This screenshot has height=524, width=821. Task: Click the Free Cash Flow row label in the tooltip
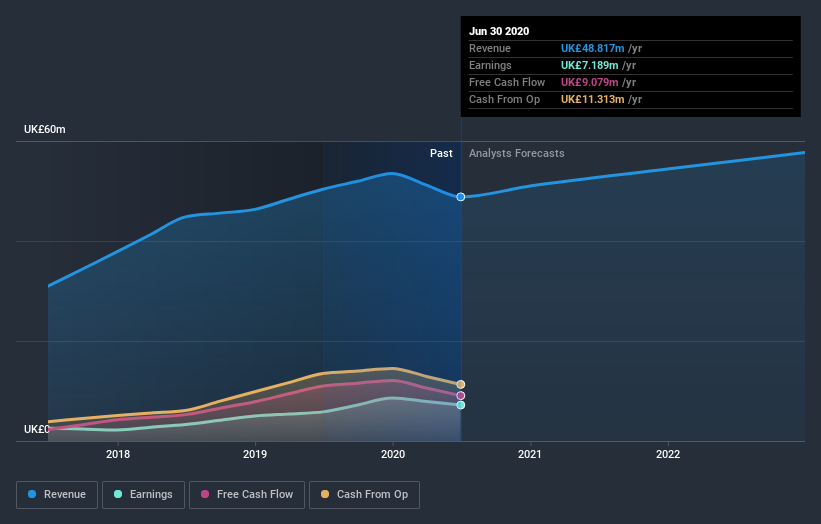point(507,82)
